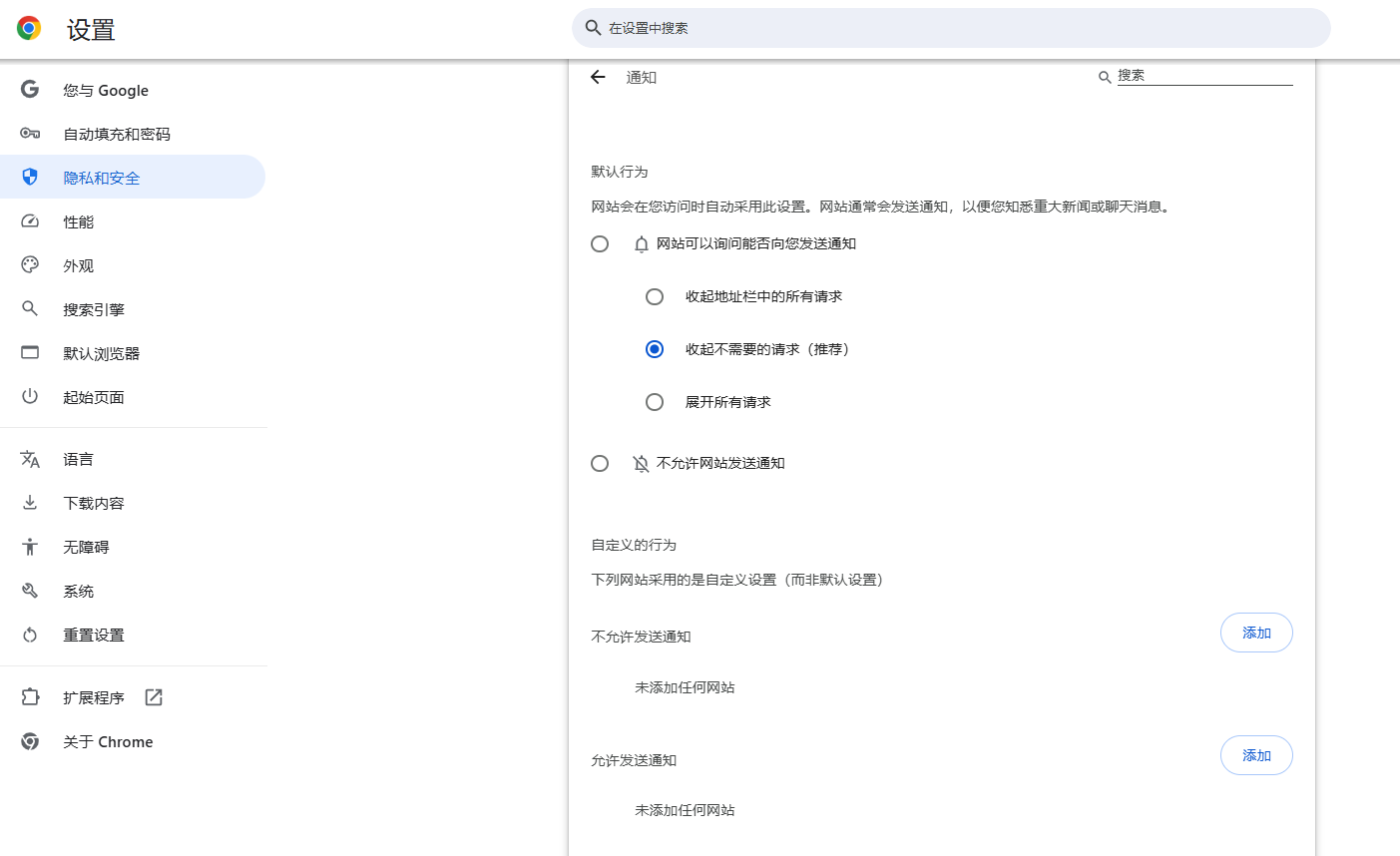Click the browser window icon for 默认浏览器
This screenshot has width=1400, height=856.
(30, 353)
